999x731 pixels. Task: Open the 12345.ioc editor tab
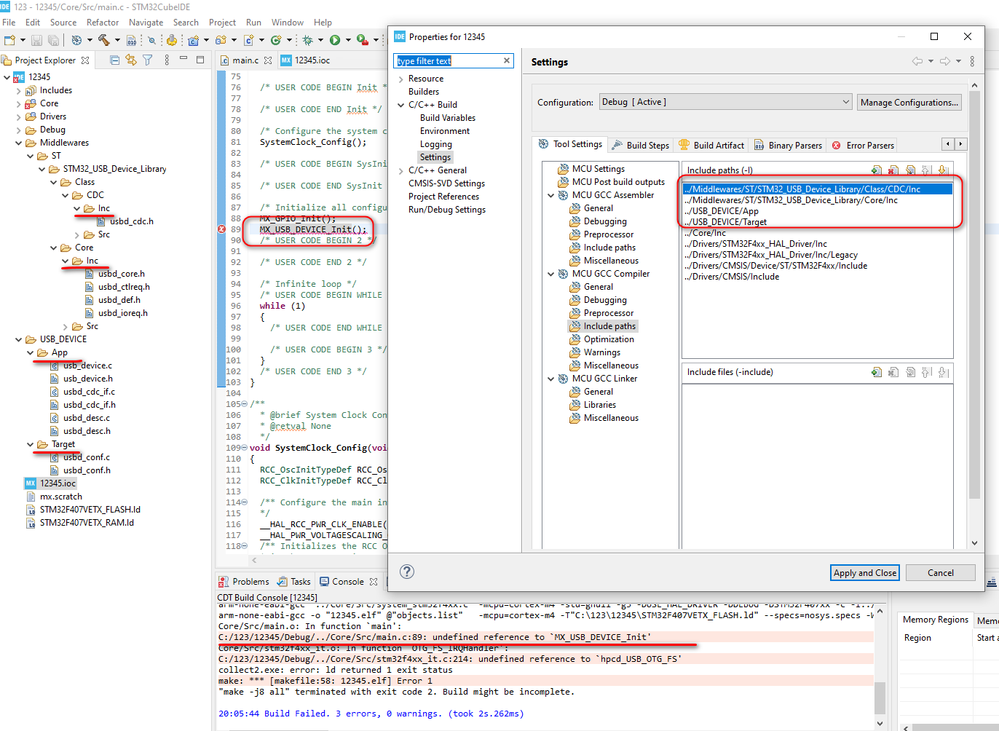pyautogui.click(x=306, y=60)
